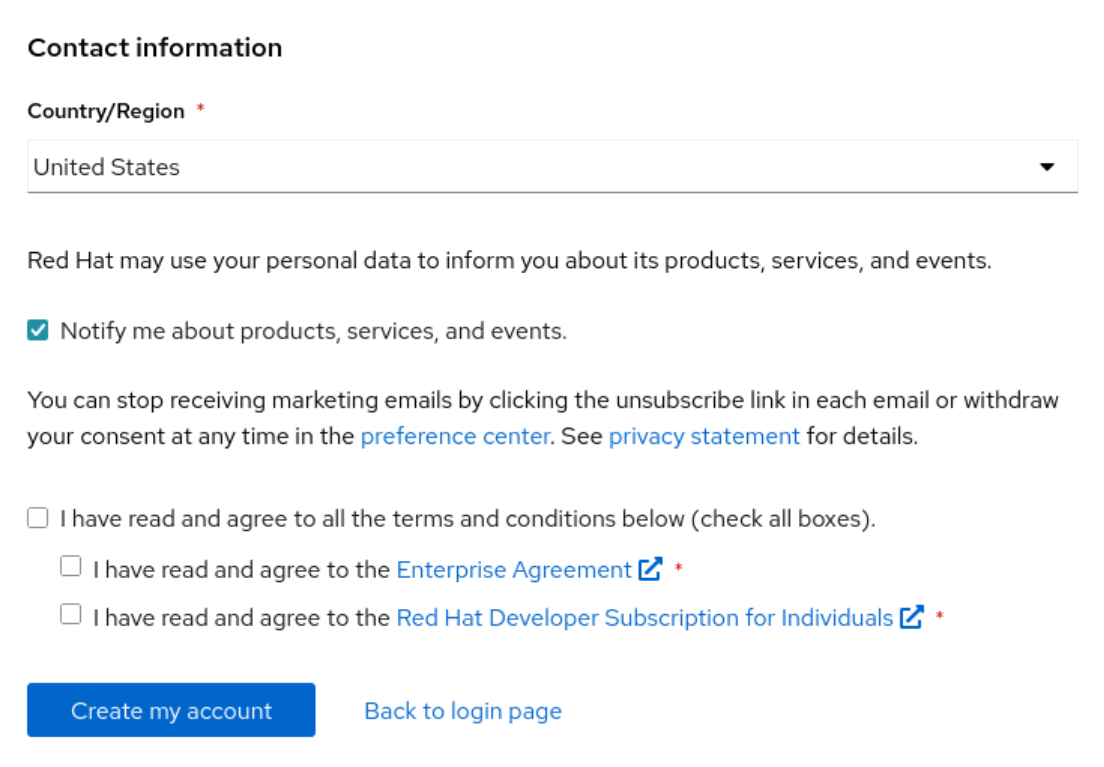Screen dimensions: 1104x767
Task: Click the "Notify me about products" label text
Action: pos(313,331)
